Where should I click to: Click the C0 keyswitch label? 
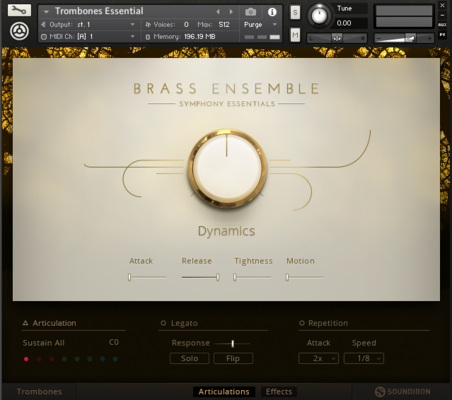(114, 342)
